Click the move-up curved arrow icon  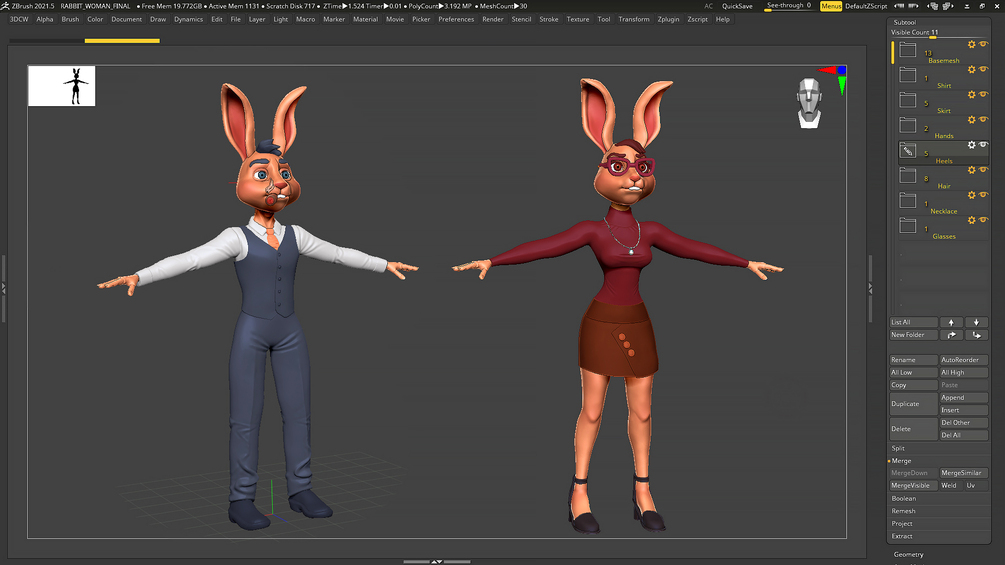pos(951,335)
